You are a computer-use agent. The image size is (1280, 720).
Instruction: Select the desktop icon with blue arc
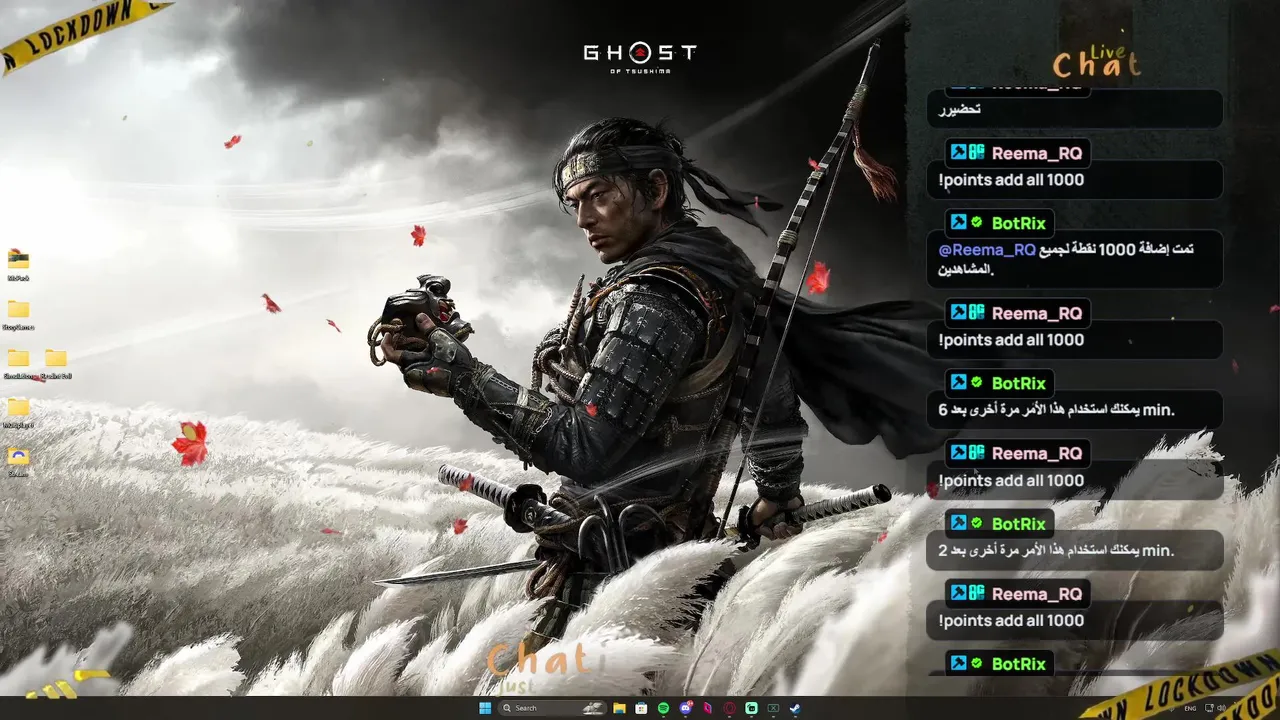click(18, 456)
